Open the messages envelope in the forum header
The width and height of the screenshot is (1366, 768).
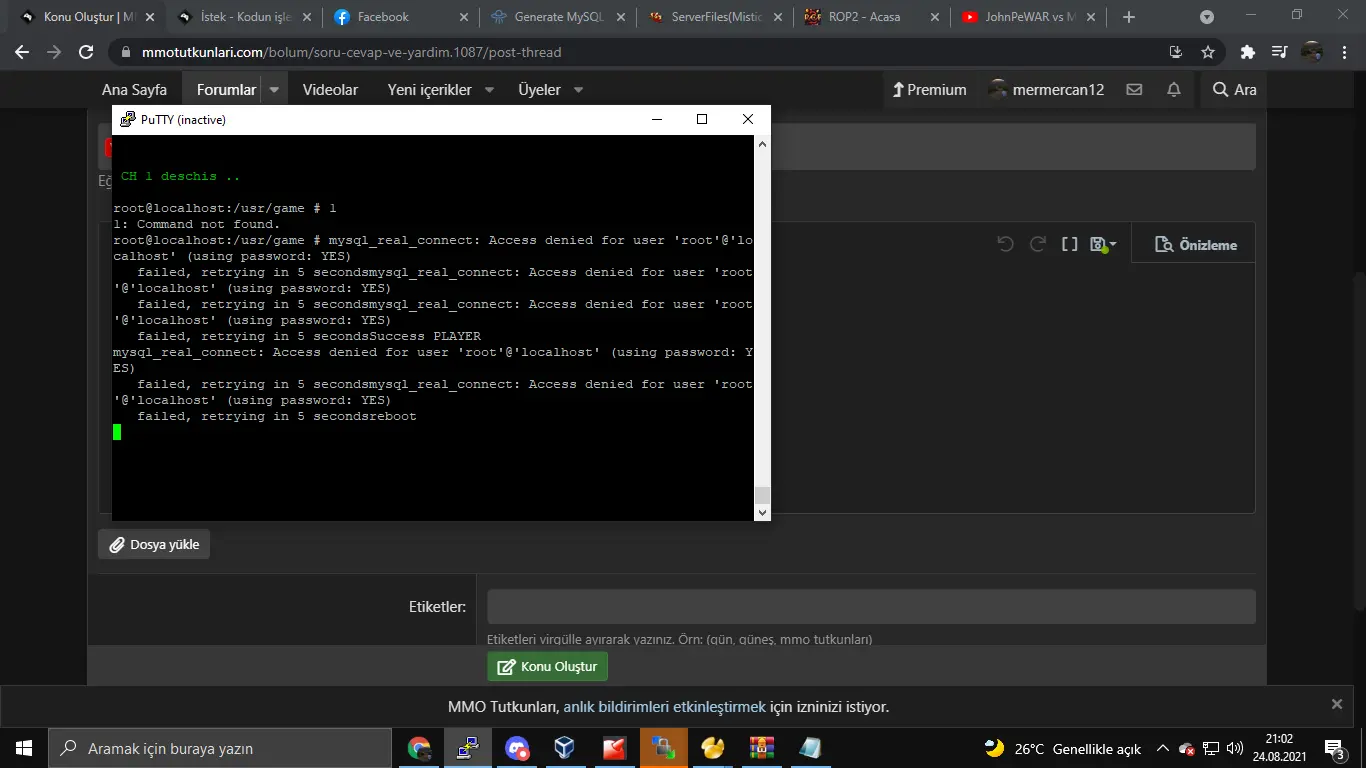click(1133, 89)
